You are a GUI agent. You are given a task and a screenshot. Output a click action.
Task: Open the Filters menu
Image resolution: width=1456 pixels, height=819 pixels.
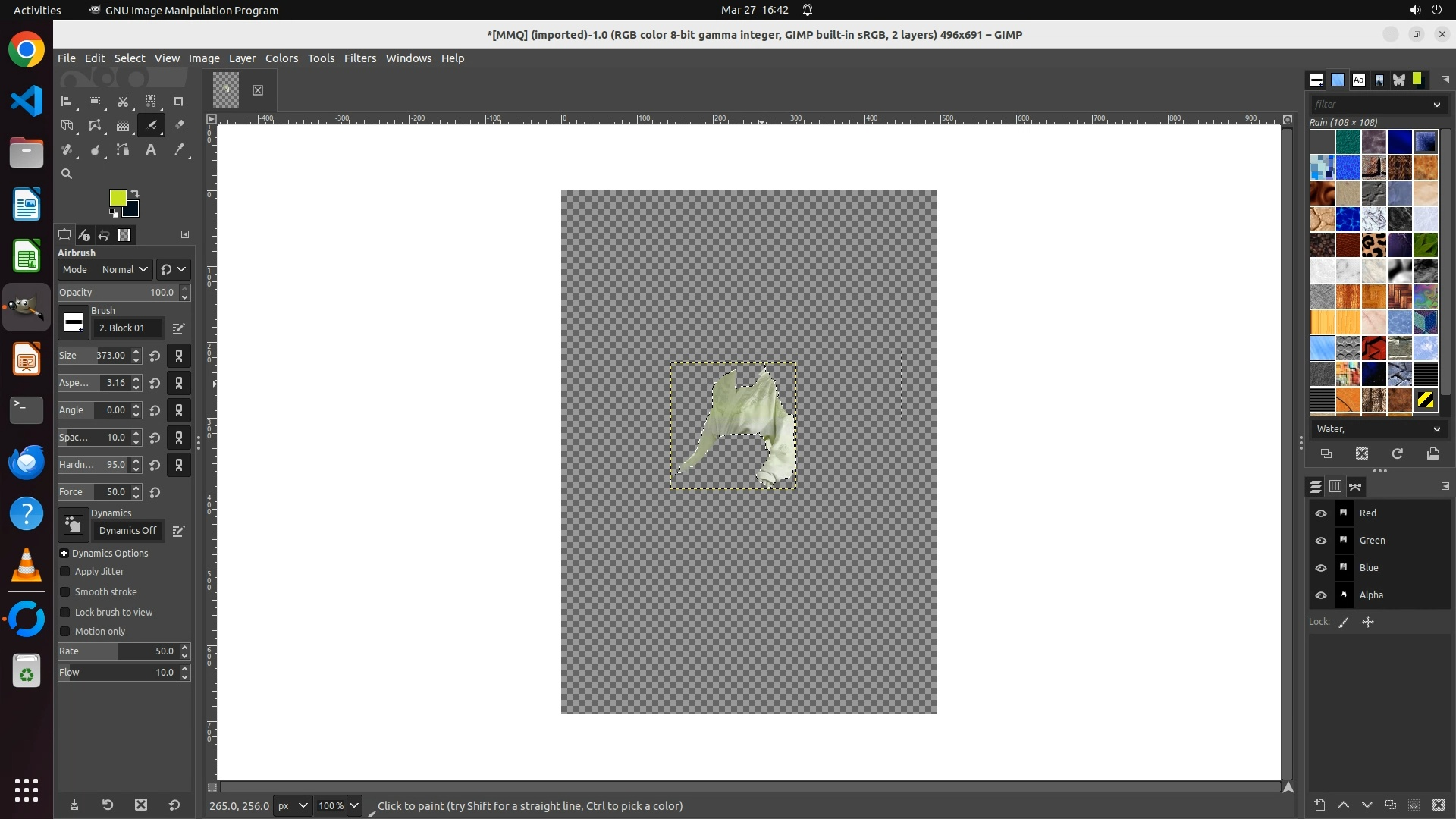click(359, 58)
